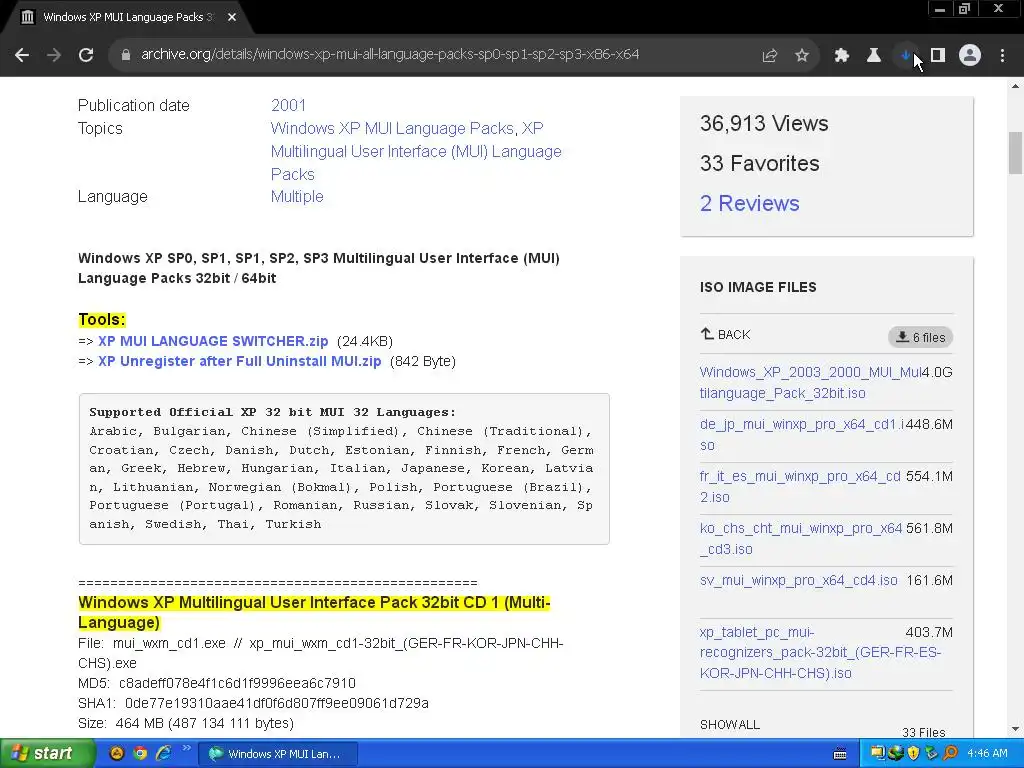Download XP MUI LANGUAGE SWITCHER.zip
1024x768 pixels.
[213, 341]
